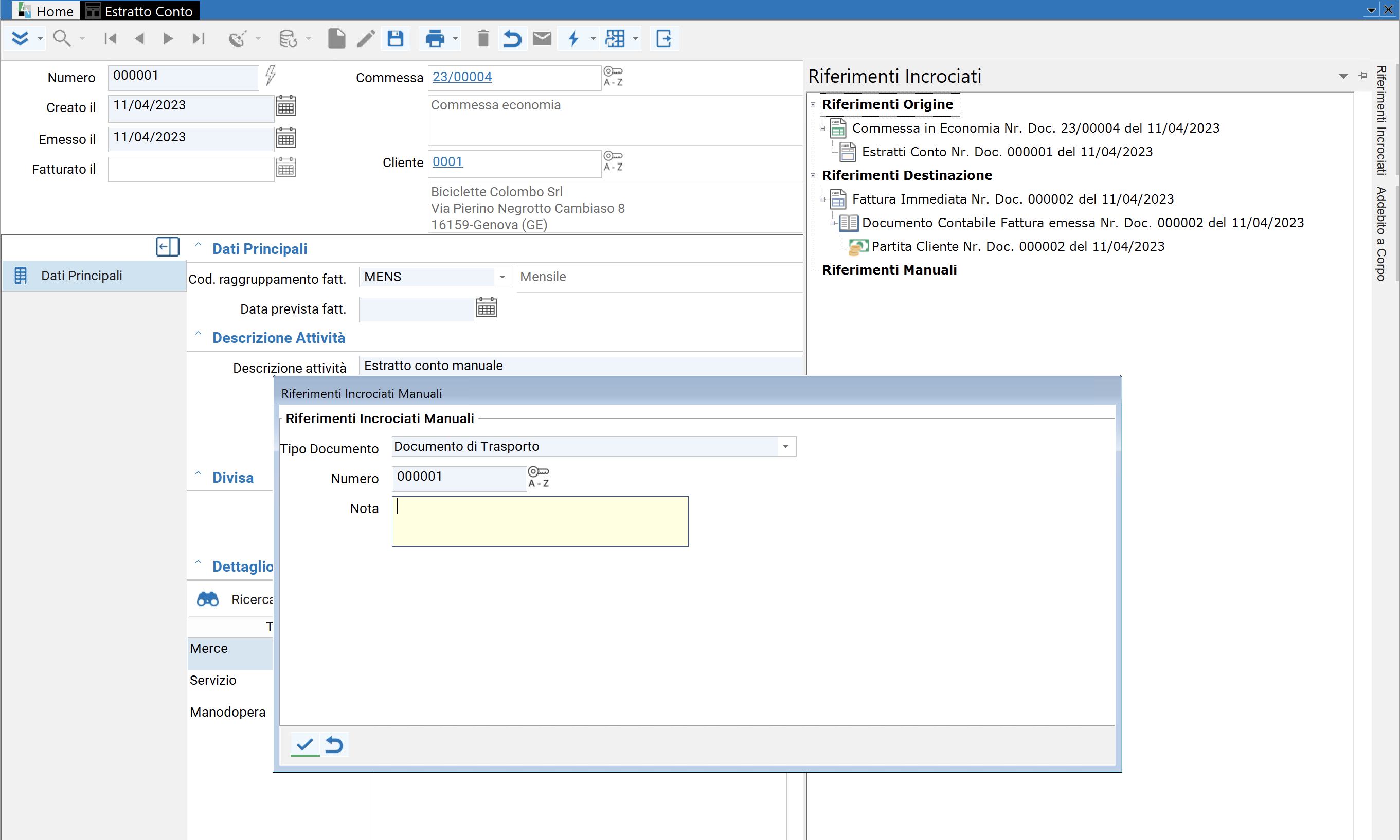Viewport: 1400px width, 840px height.
Task: Collapse the left sidebar panel icon
Action: pyautogui.click(x=167, y=247)
